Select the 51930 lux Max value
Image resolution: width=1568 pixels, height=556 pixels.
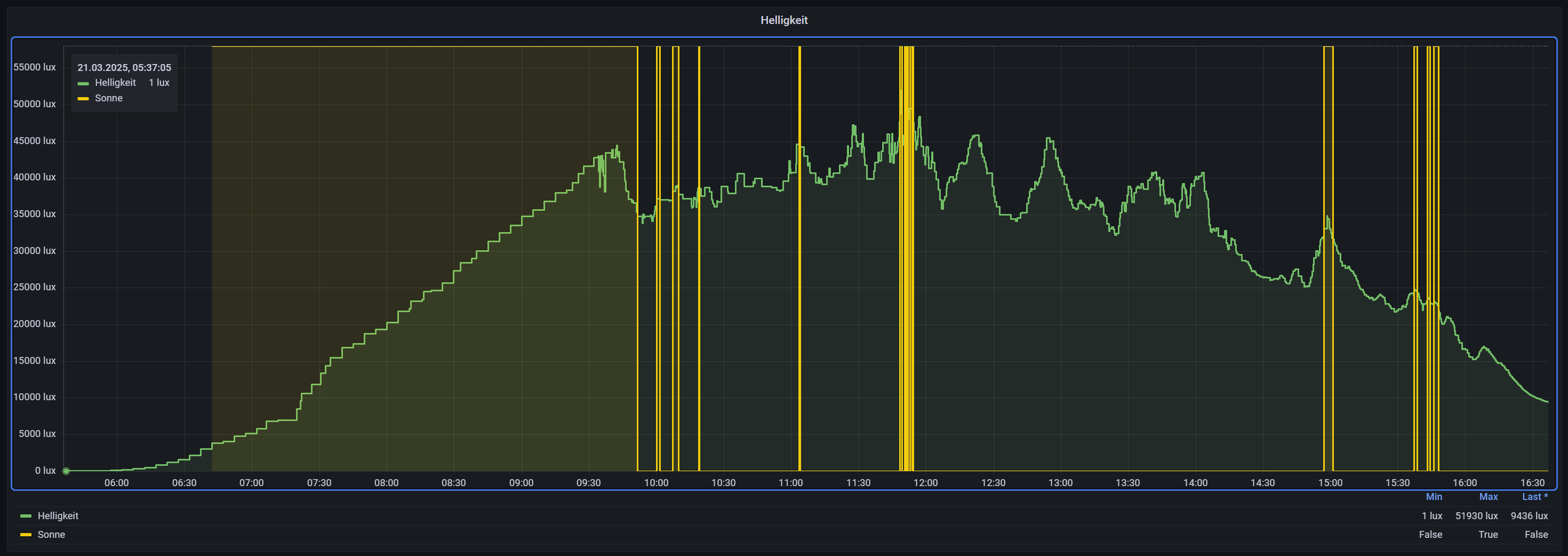pyautogui.click(x=1476, y=516)
